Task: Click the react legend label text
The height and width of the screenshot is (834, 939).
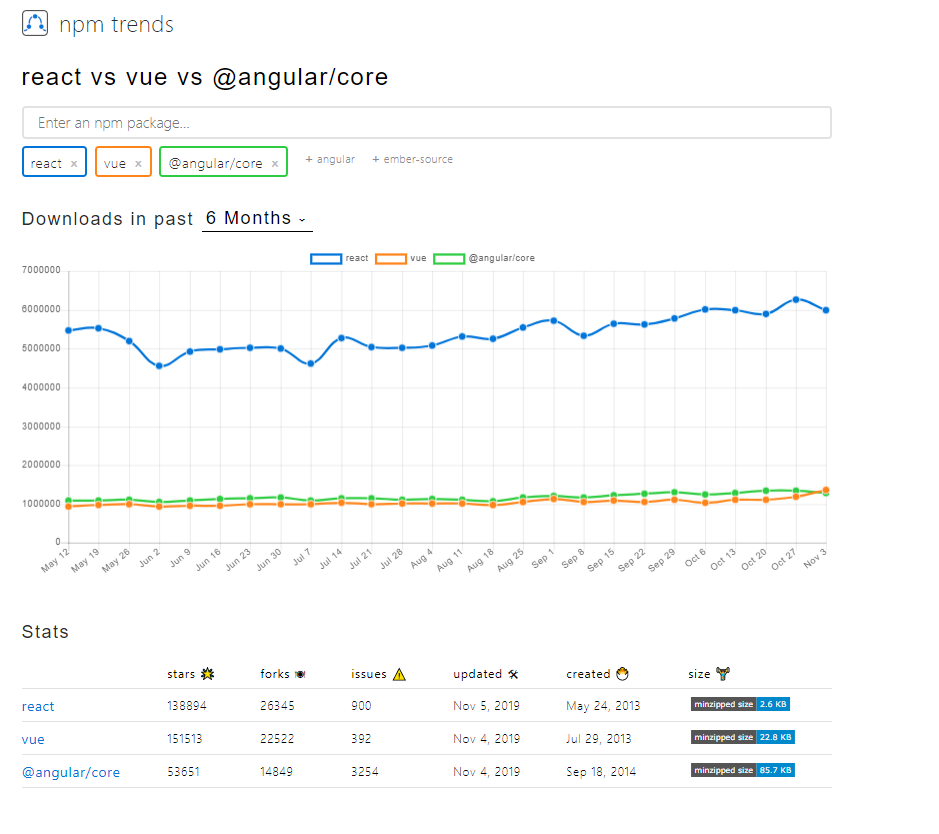Action: [x=357, y=258]
